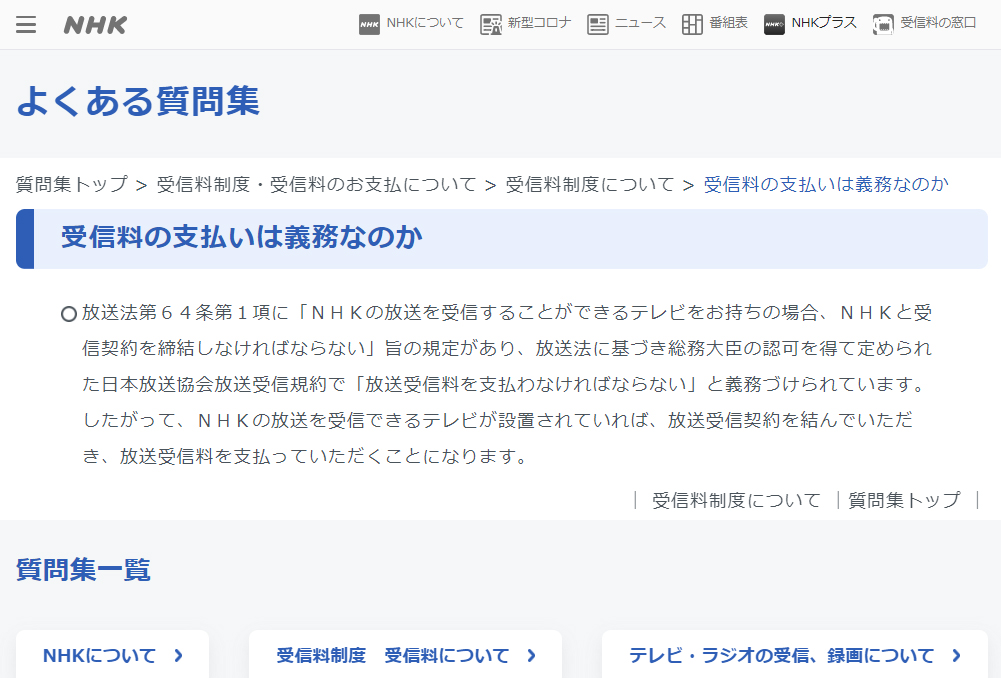Open the hamburger menu

point(26,25)
